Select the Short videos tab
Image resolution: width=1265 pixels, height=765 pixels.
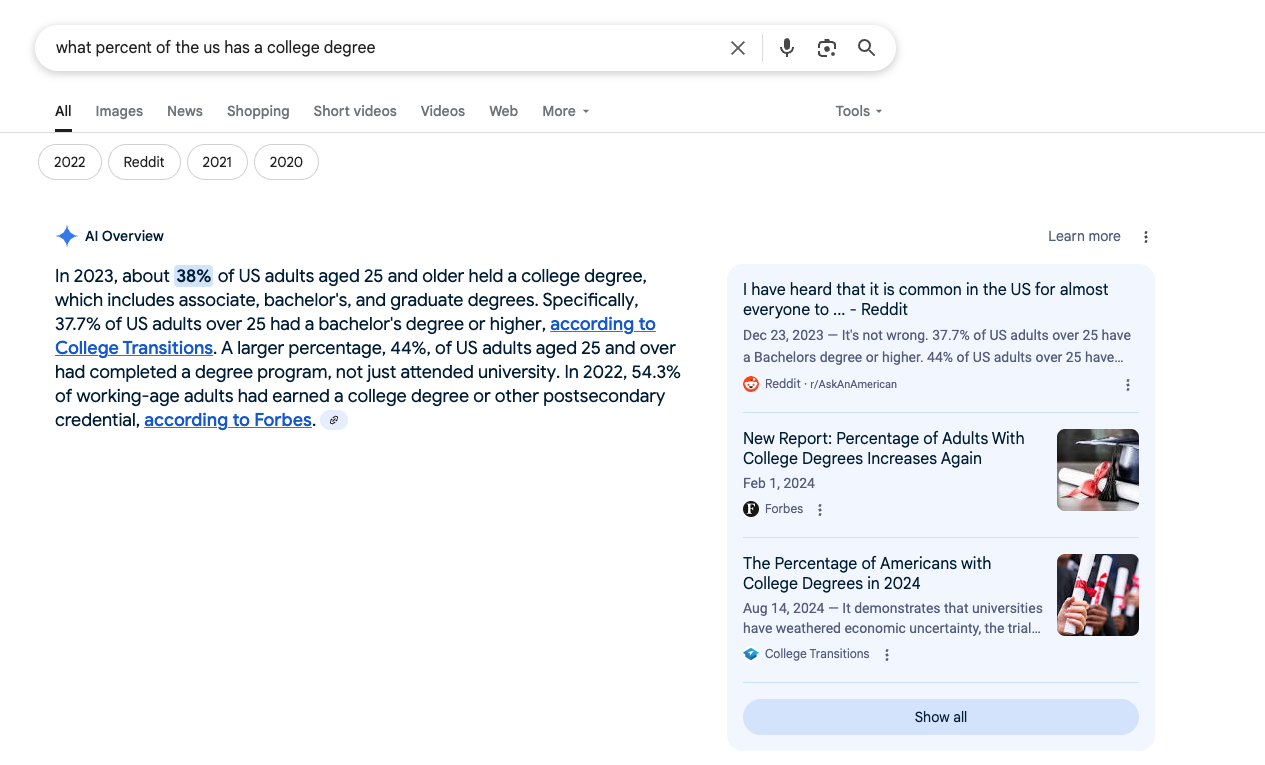(355, 111)
